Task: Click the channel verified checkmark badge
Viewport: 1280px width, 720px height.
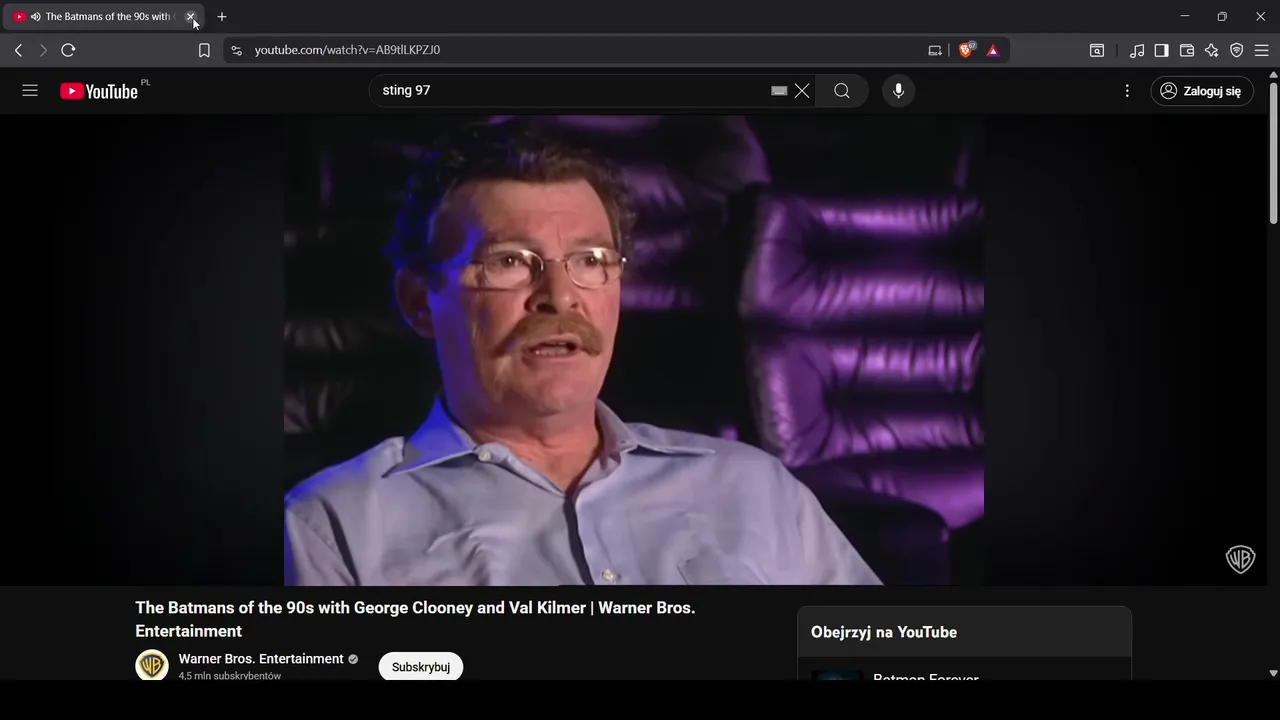Action: (x=353, y=659)
